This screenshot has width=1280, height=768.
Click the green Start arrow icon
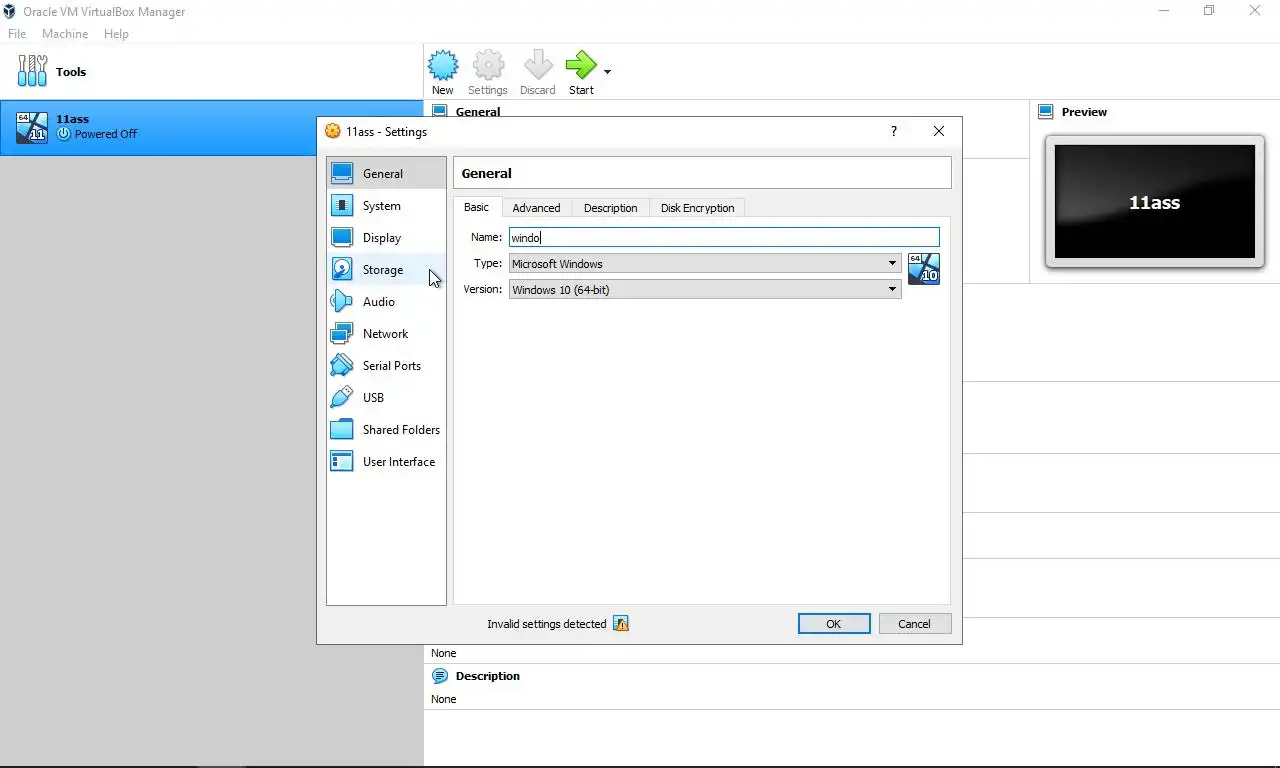point(580,66)
